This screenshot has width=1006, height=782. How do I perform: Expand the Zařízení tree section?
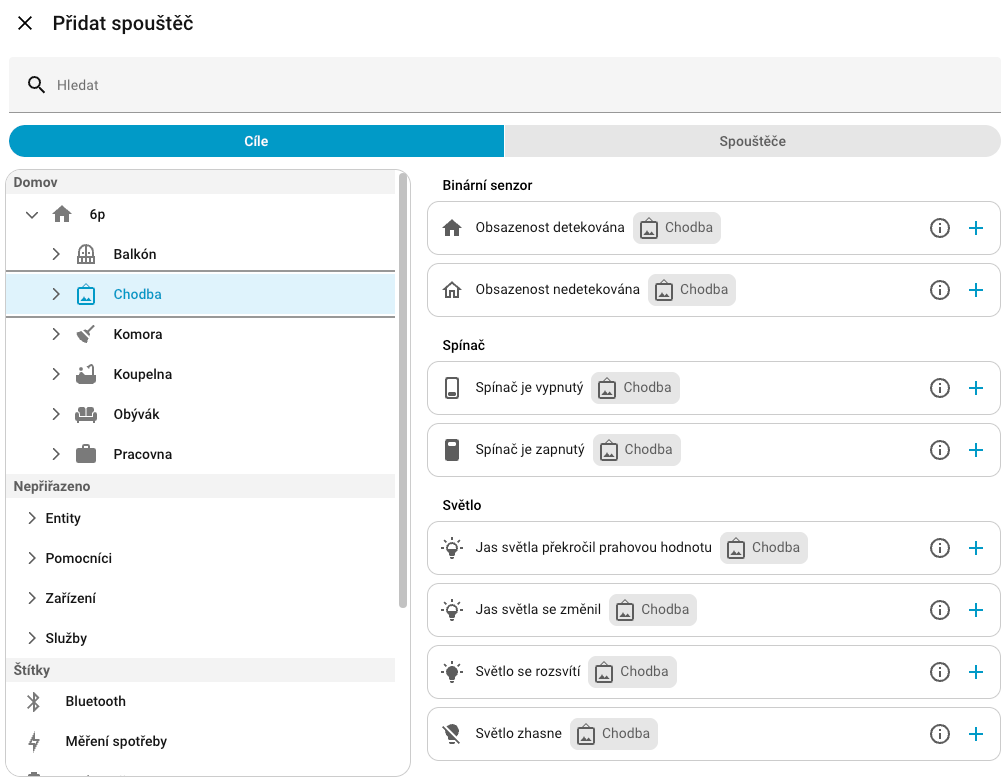(x=31, y=597)
